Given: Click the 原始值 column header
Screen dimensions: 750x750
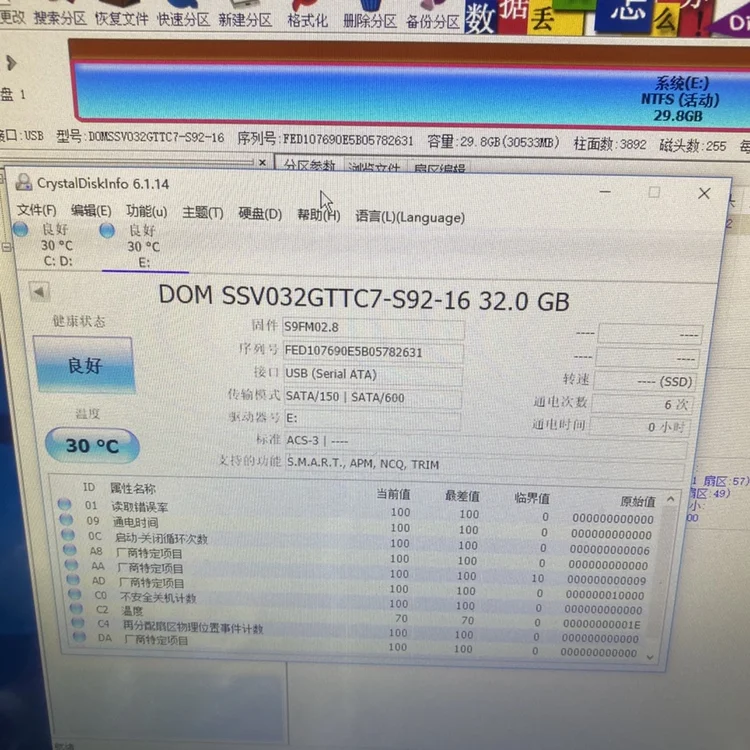Looking at the screenshot, I should [x=638, y=501].
